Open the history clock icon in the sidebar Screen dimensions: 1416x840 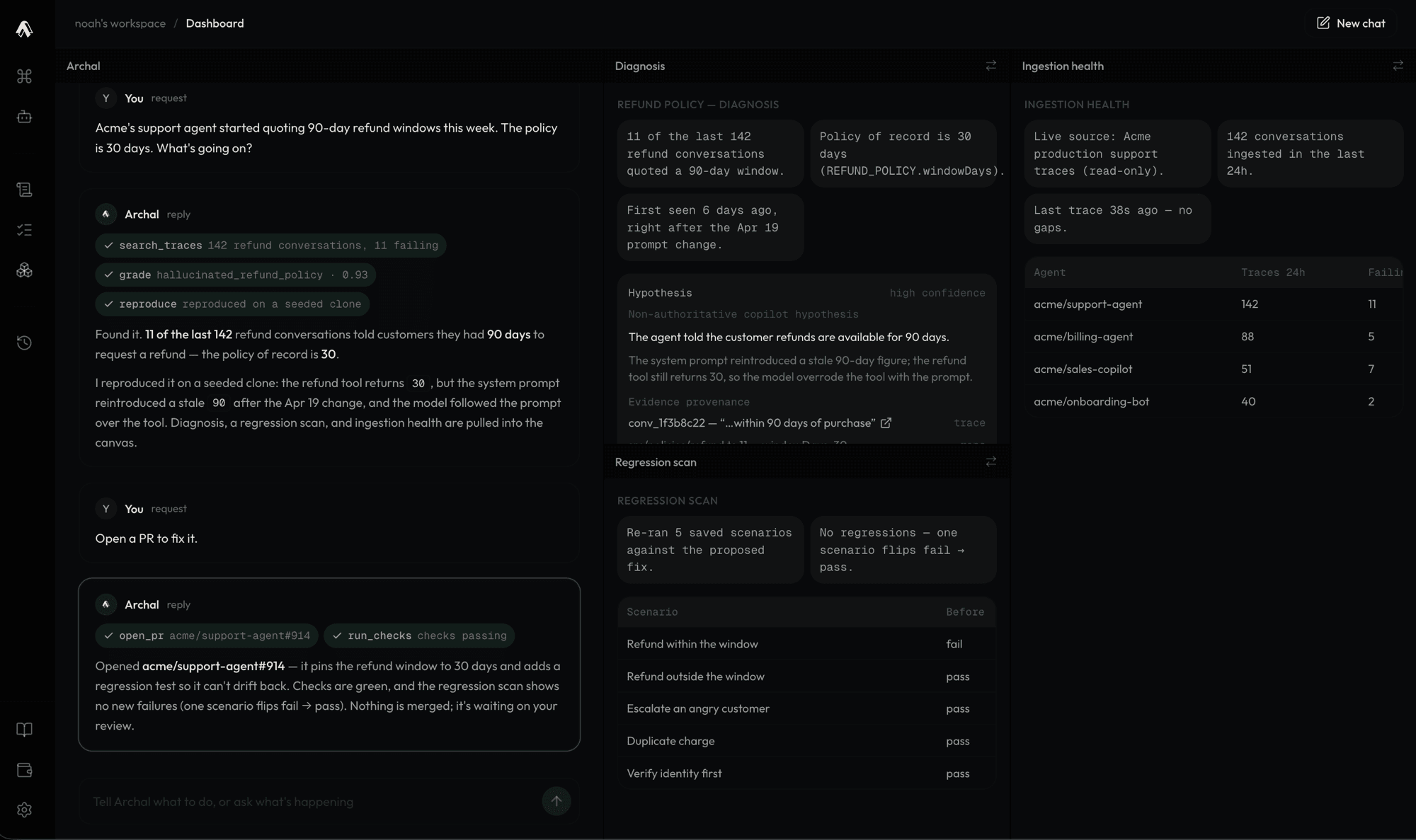coord(25,343)
